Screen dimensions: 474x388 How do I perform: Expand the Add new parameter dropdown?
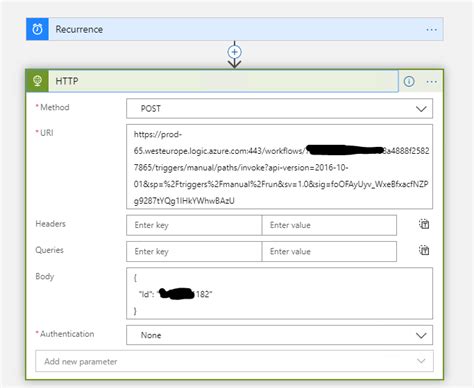point(234,361)
